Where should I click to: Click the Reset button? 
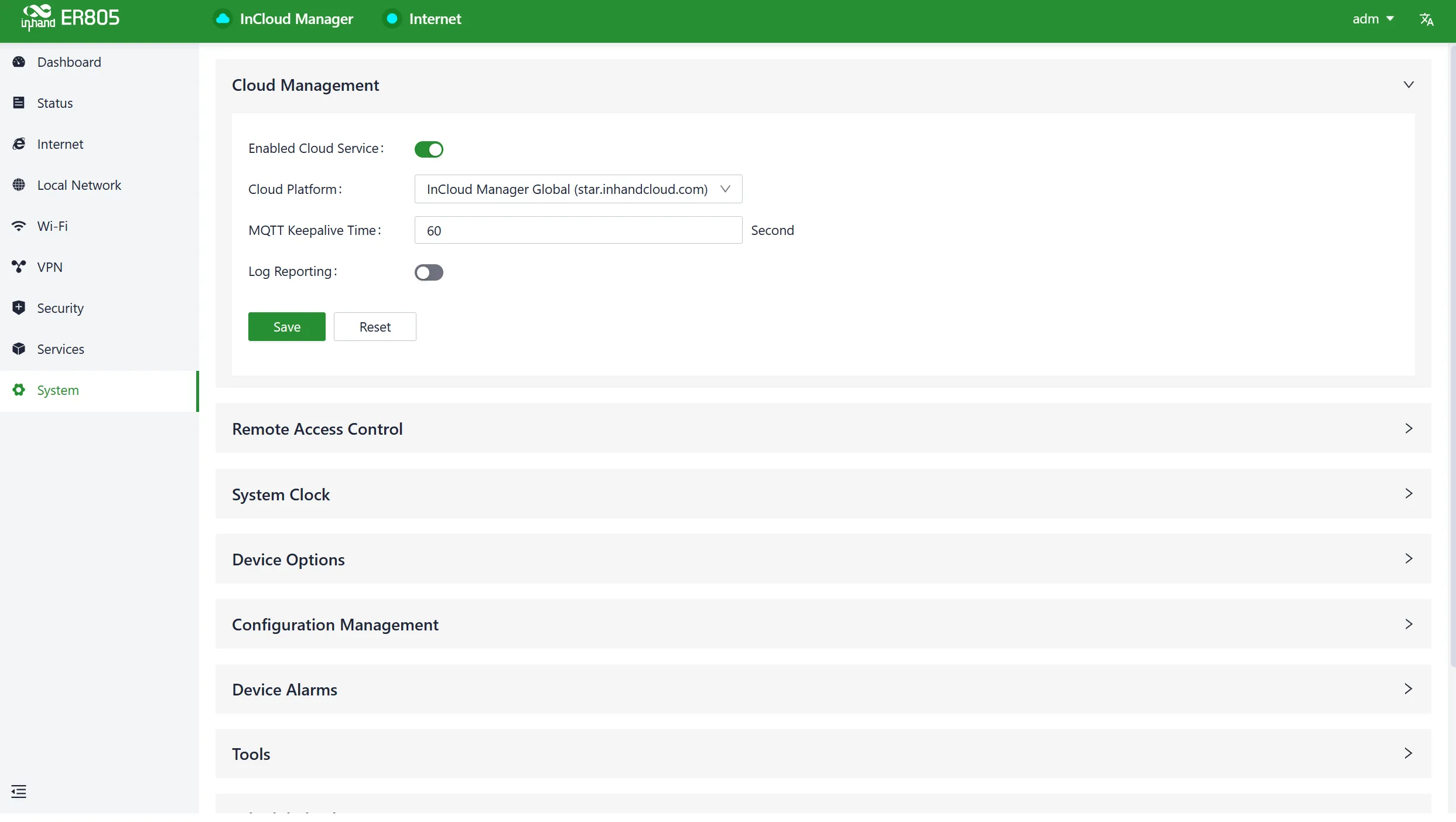click(375, 327)
